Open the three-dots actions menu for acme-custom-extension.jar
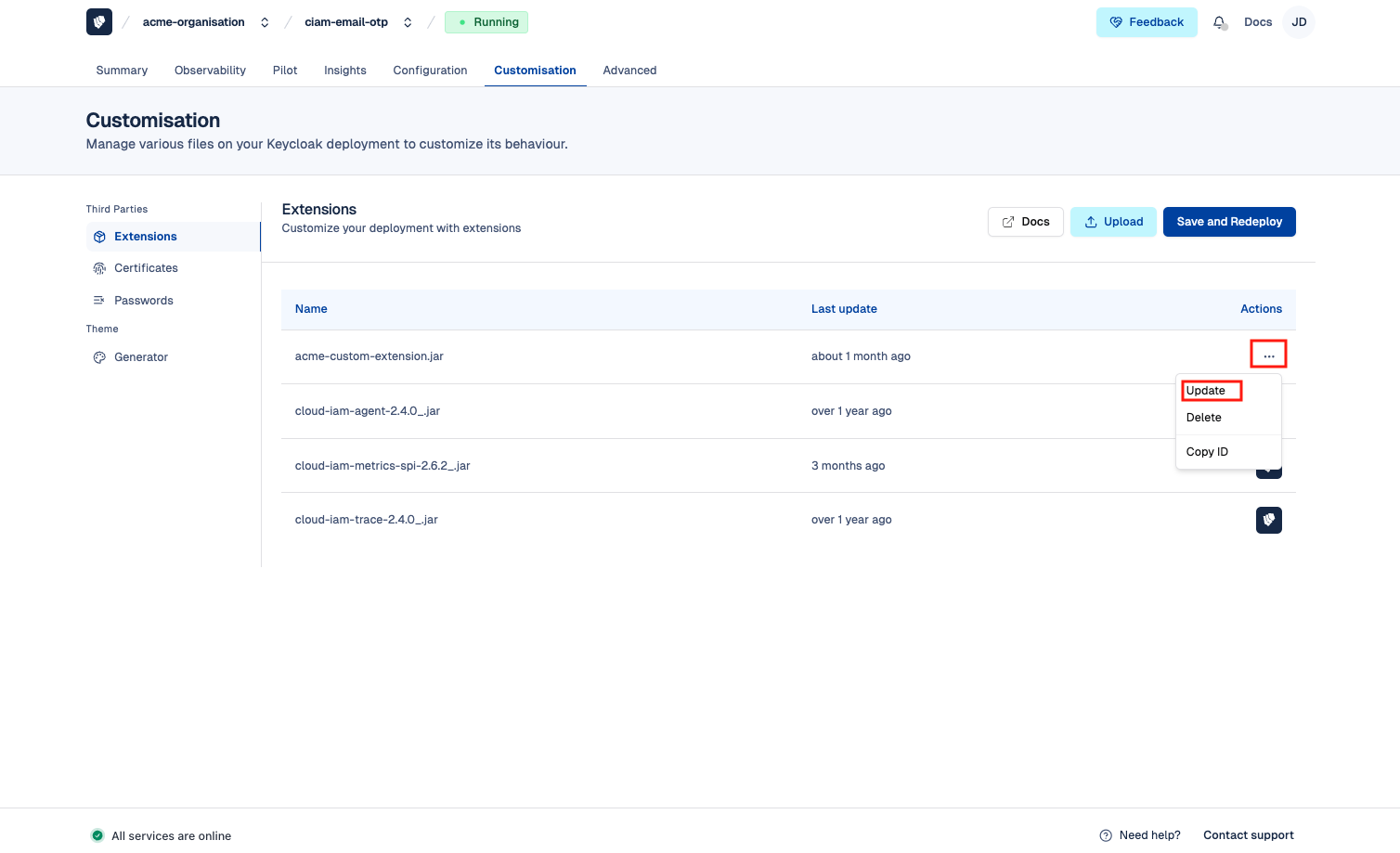The image size is (1400, 853). pos(1268,355)
